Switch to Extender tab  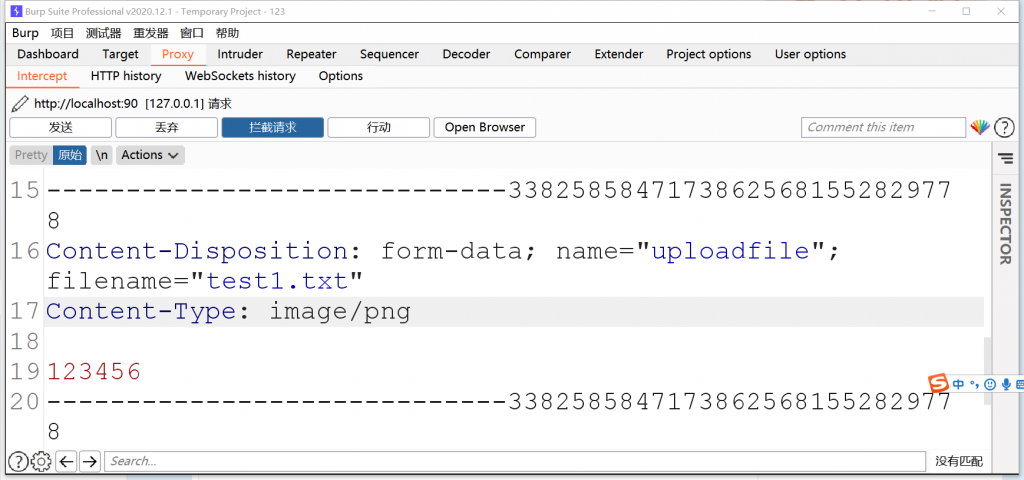tap(619, 54)
